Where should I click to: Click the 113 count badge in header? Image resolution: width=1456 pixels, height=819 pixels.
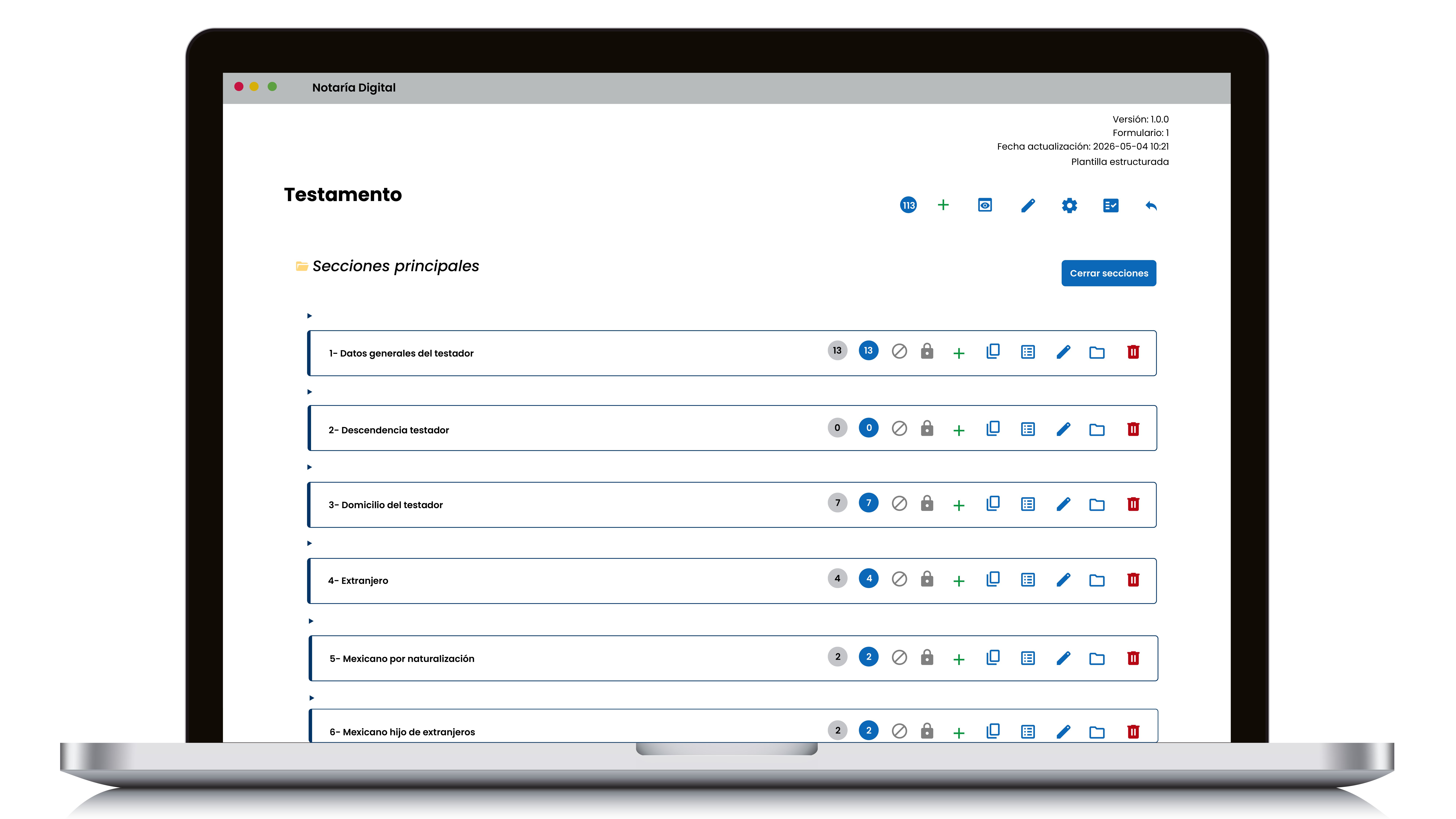tap(908, 205)
